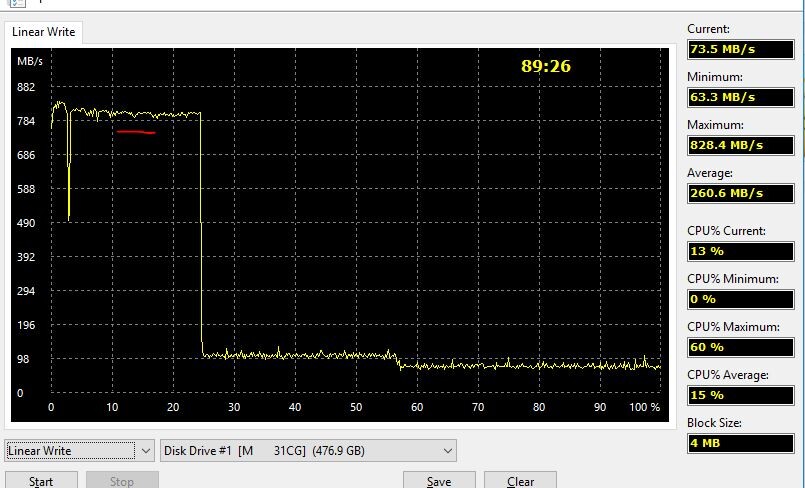Save the benchmark results
The image size is (805, 488).
(438, 480)
